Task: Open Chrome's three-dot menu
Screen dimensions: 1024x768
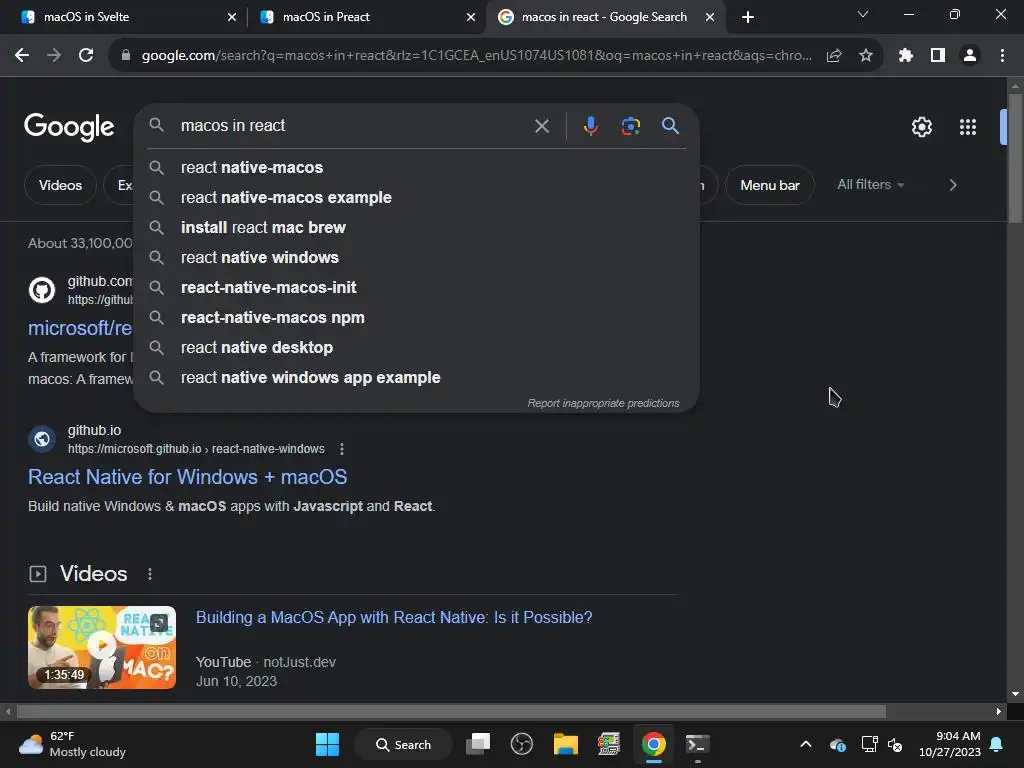Action: [1002, 56]
